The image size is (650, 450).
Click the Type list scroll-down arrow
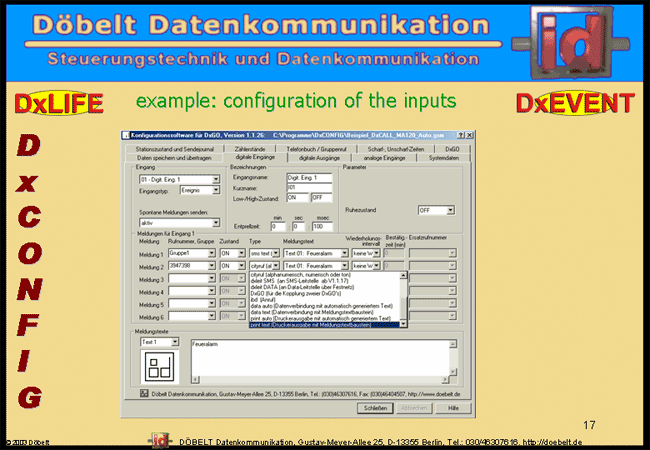pos(403,324)
